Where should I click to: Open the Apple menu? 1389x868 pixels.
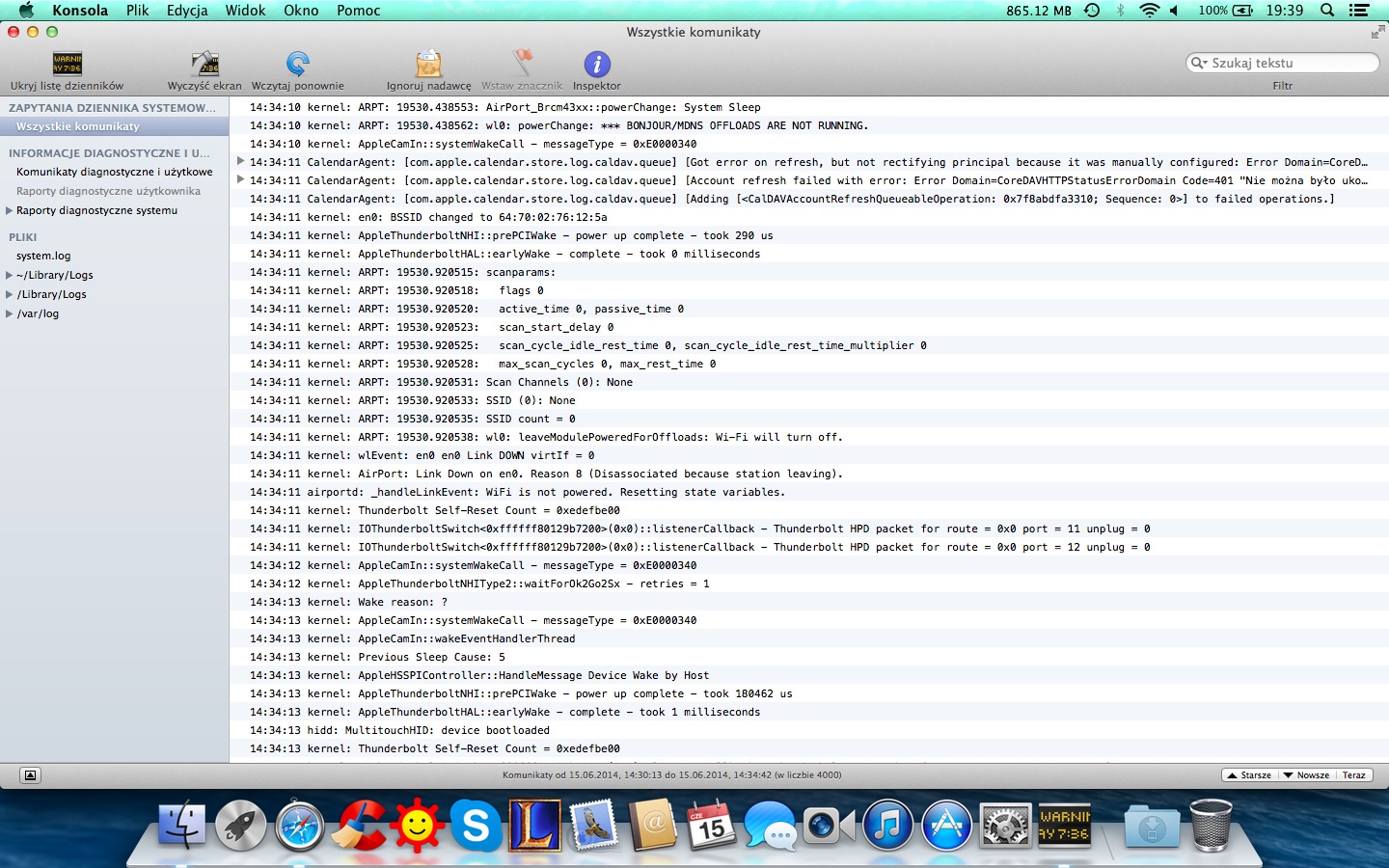pyautogui.click(x=26, y=11)
